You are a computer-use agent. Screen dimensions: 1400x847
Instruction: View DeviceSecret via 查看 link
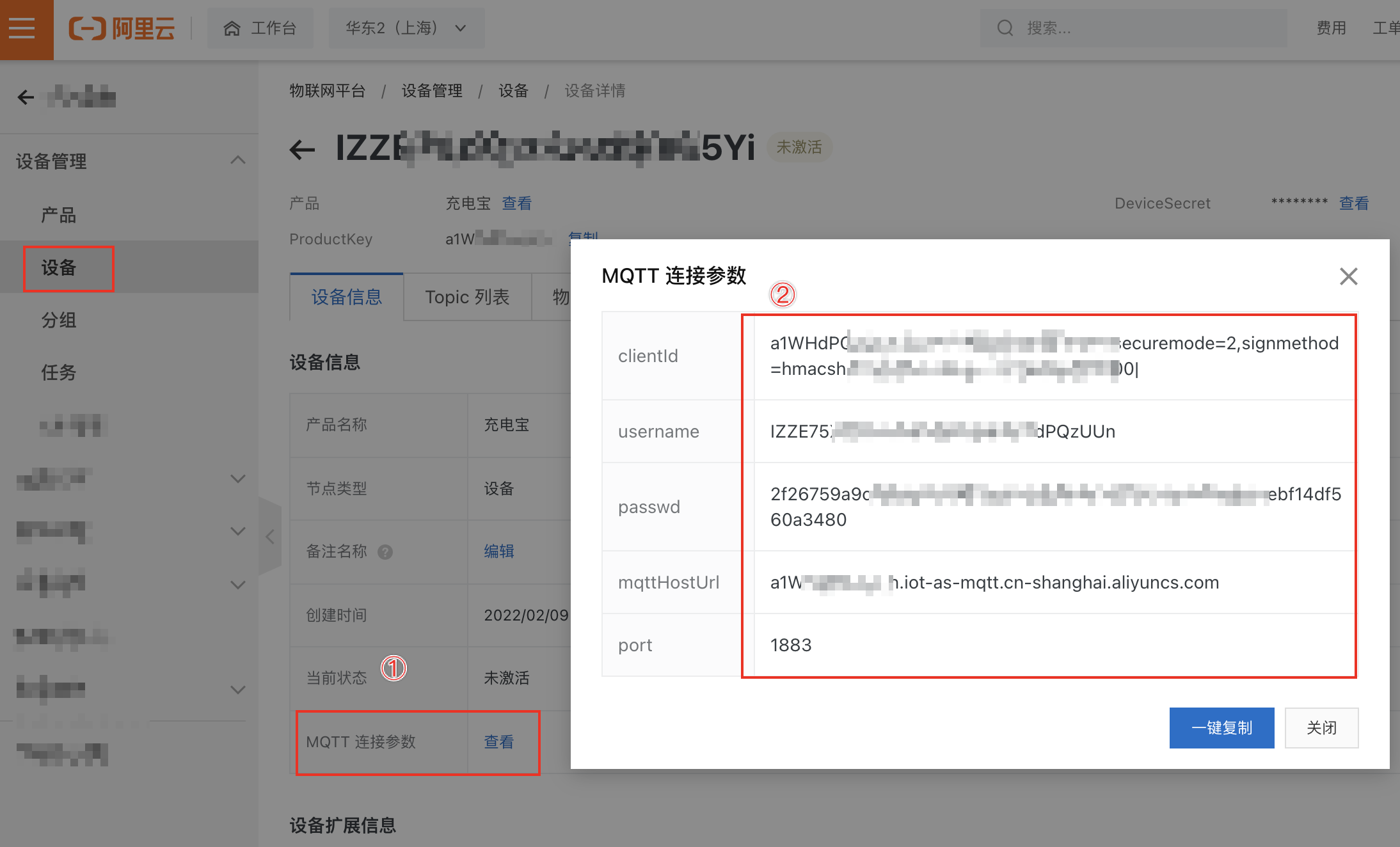1353,203
